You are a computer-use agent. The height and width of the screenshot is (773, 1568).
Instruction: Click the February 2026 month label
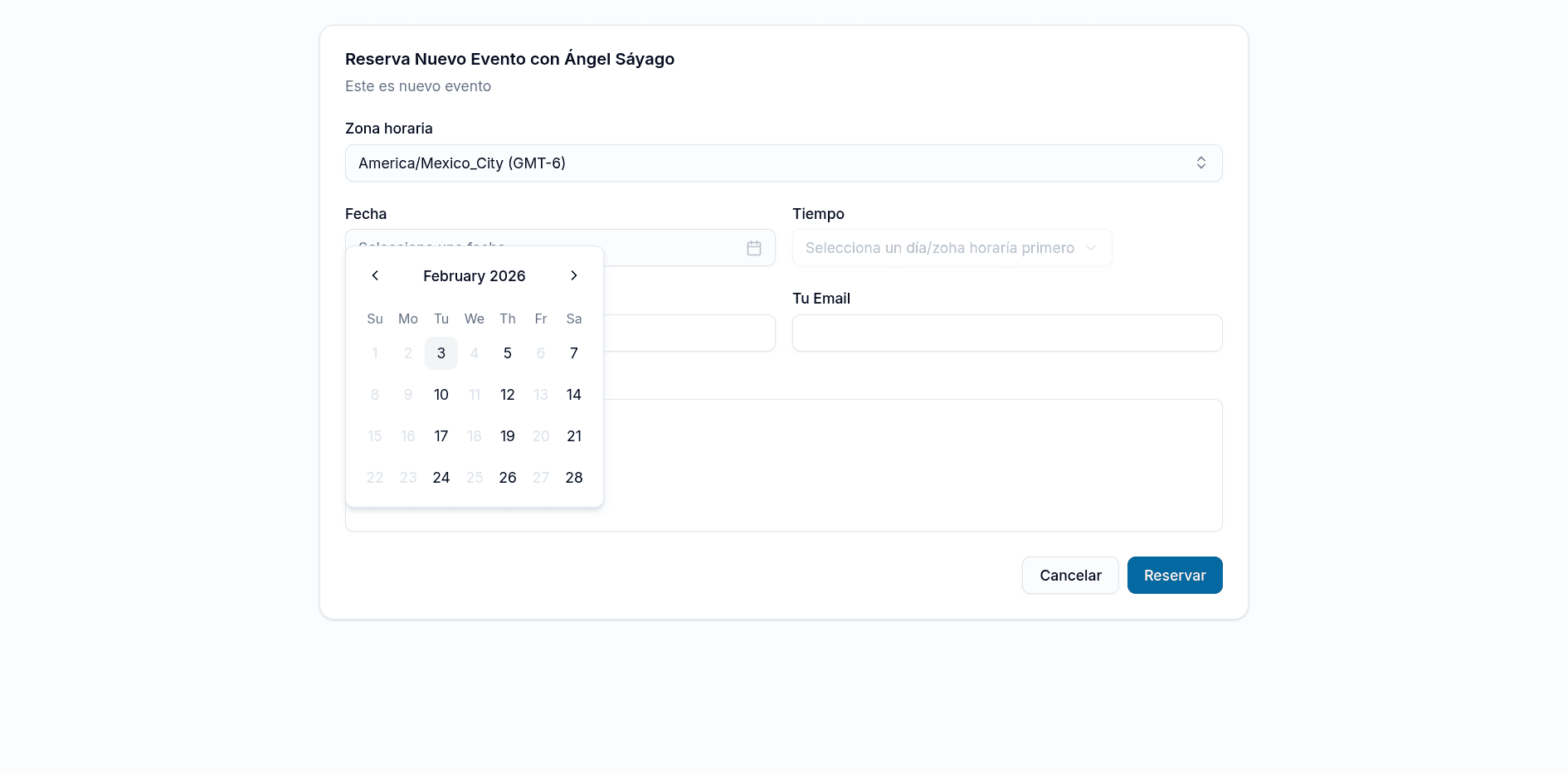[x=474, y=275]
